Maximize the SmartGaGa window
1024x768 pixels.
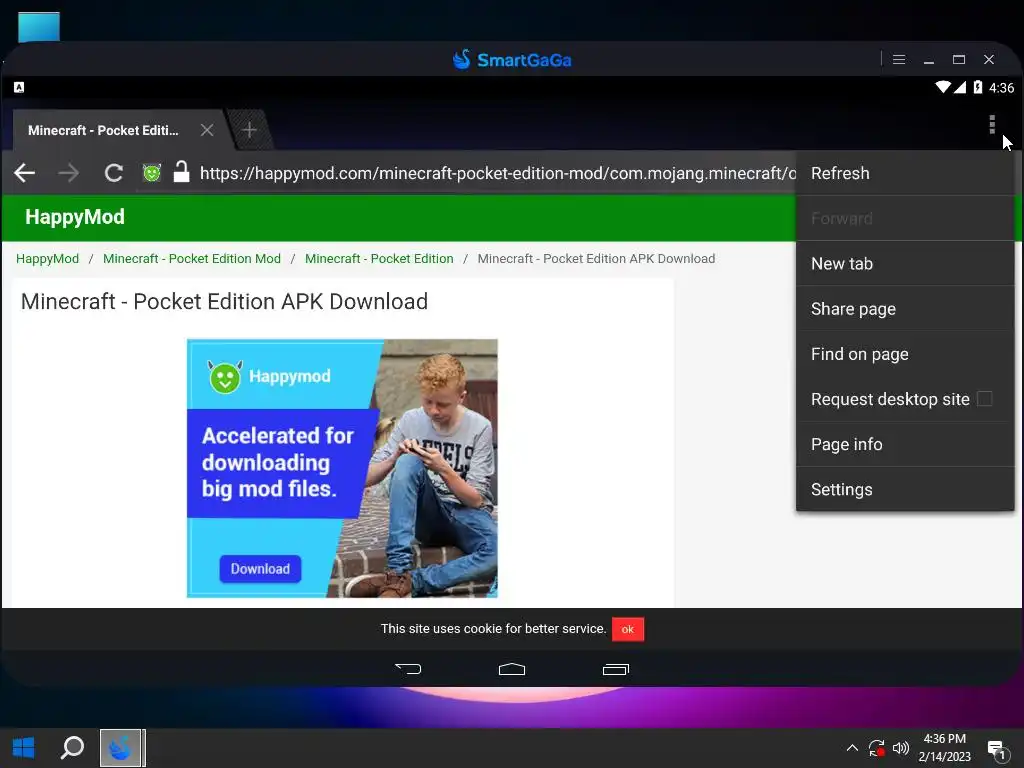point(959,59)
